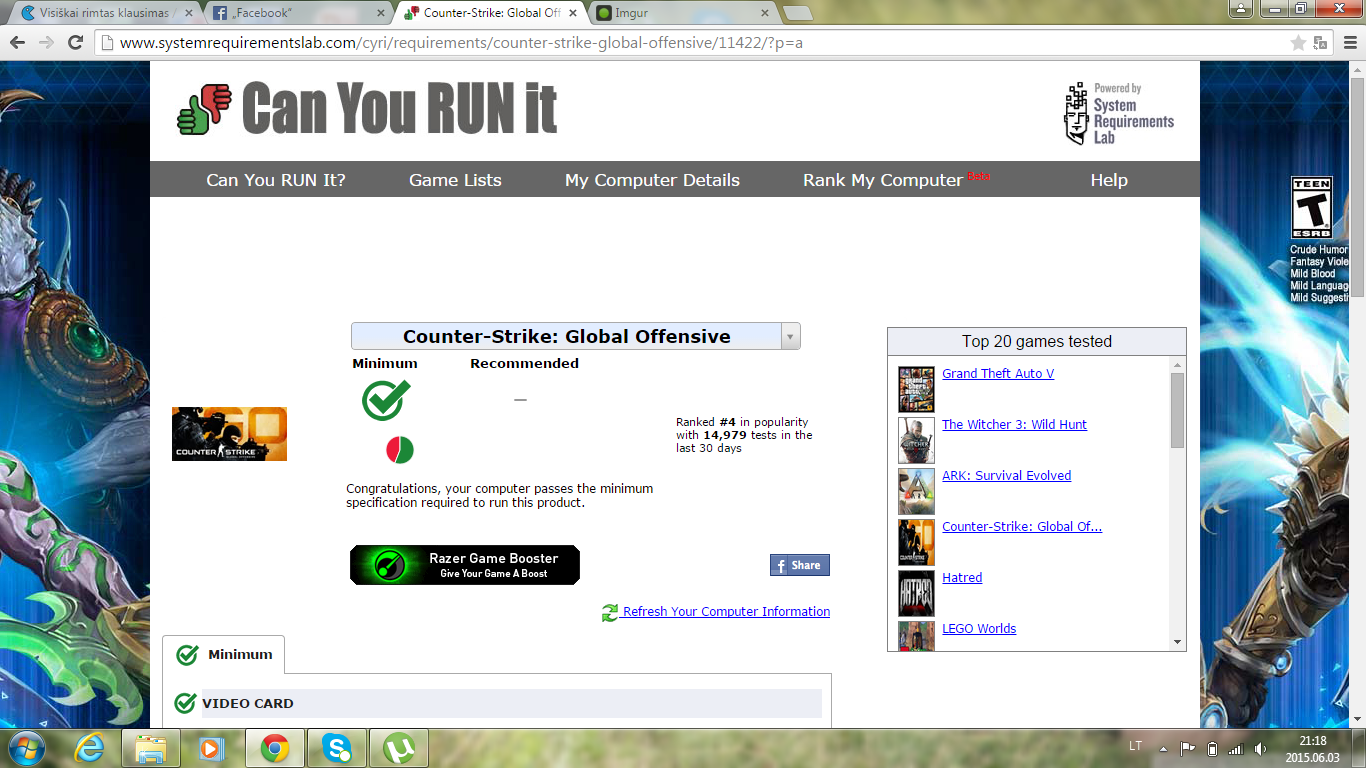Image resolution: width=1366 pixels, height=768 pixels.
Task: Click the green Minimum pass checkmark icon
Action: (x=386, y=399)
